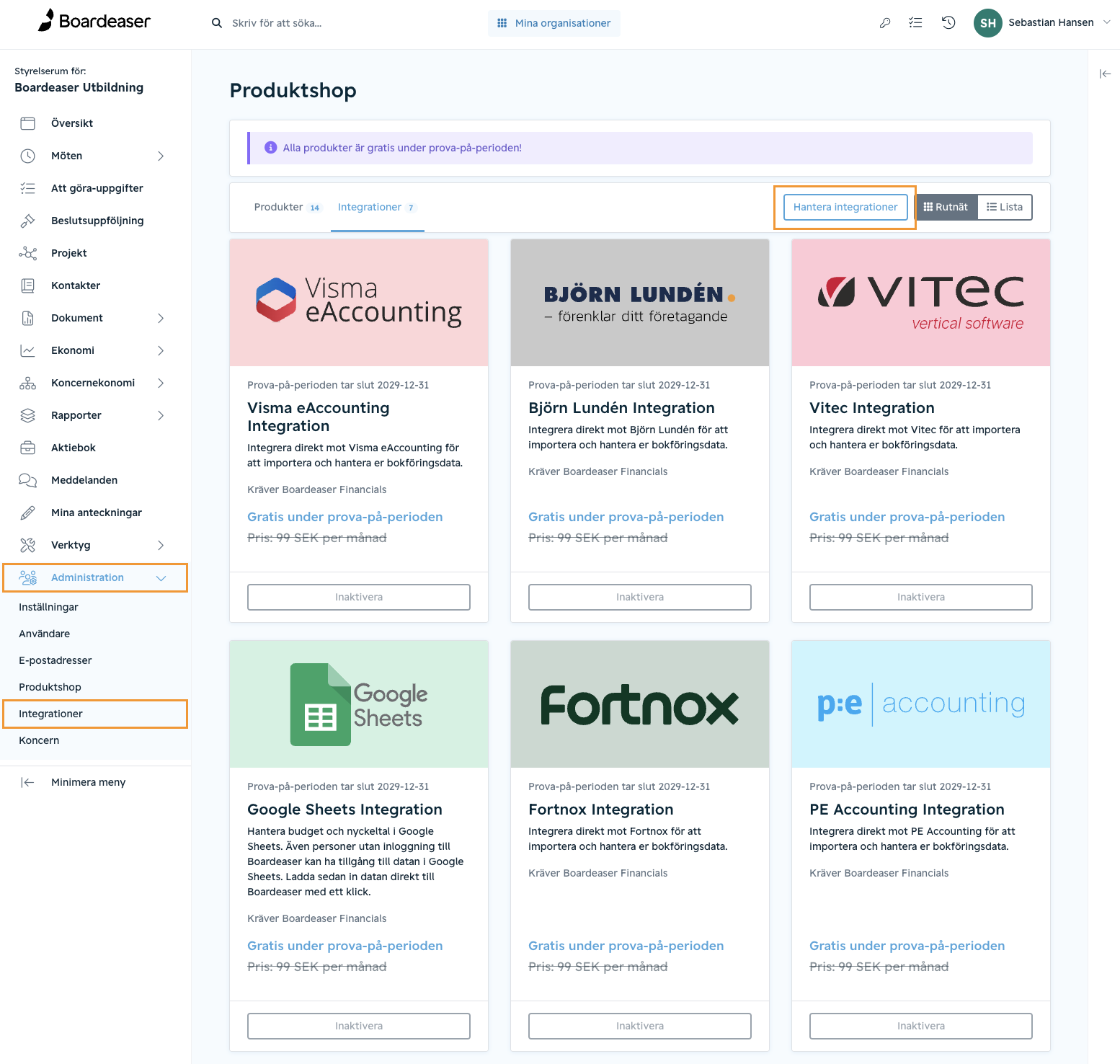Click the Projekt nodes icon

click(x=27, y=253)
